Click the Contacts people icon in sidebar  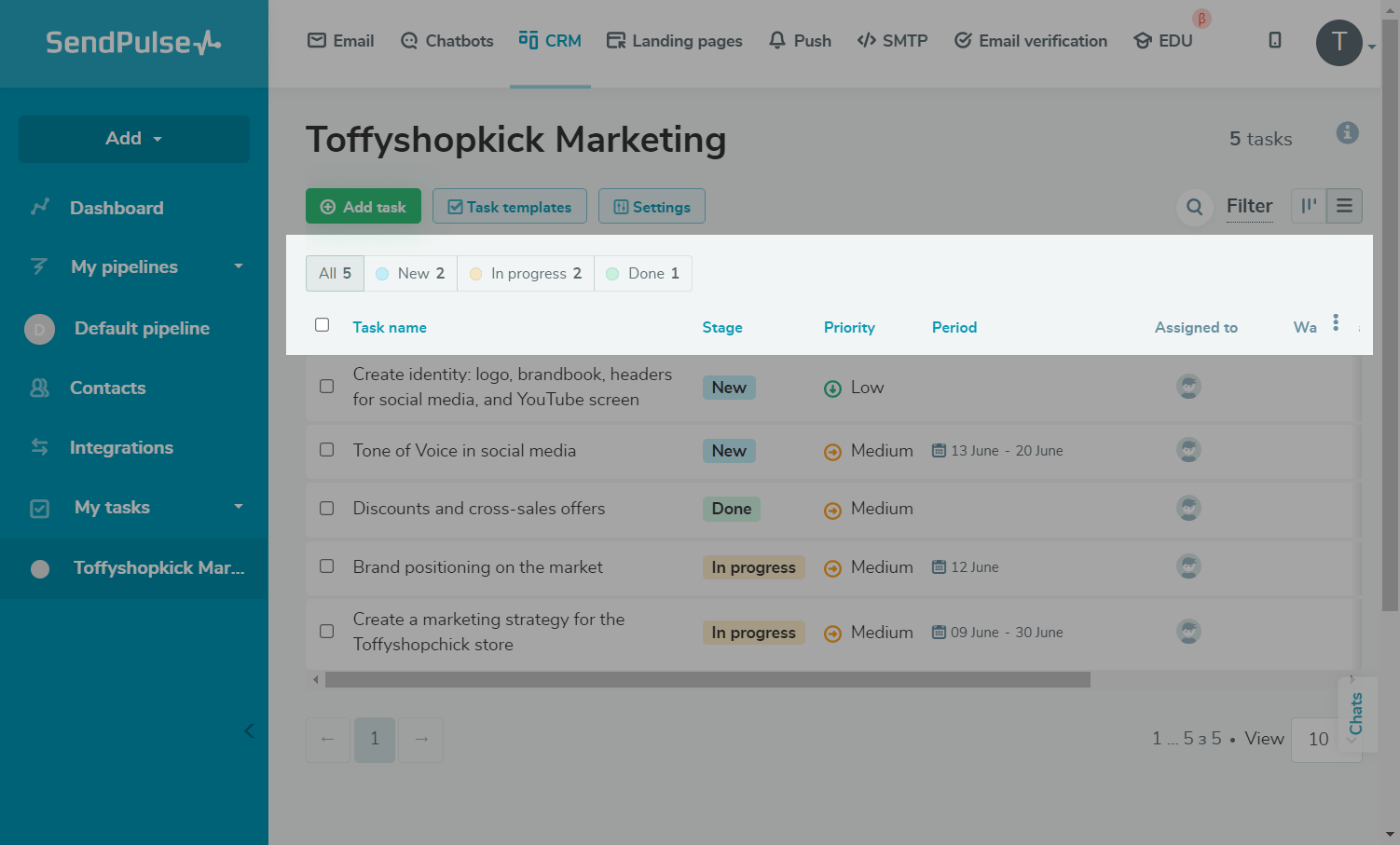pos(40,388)
